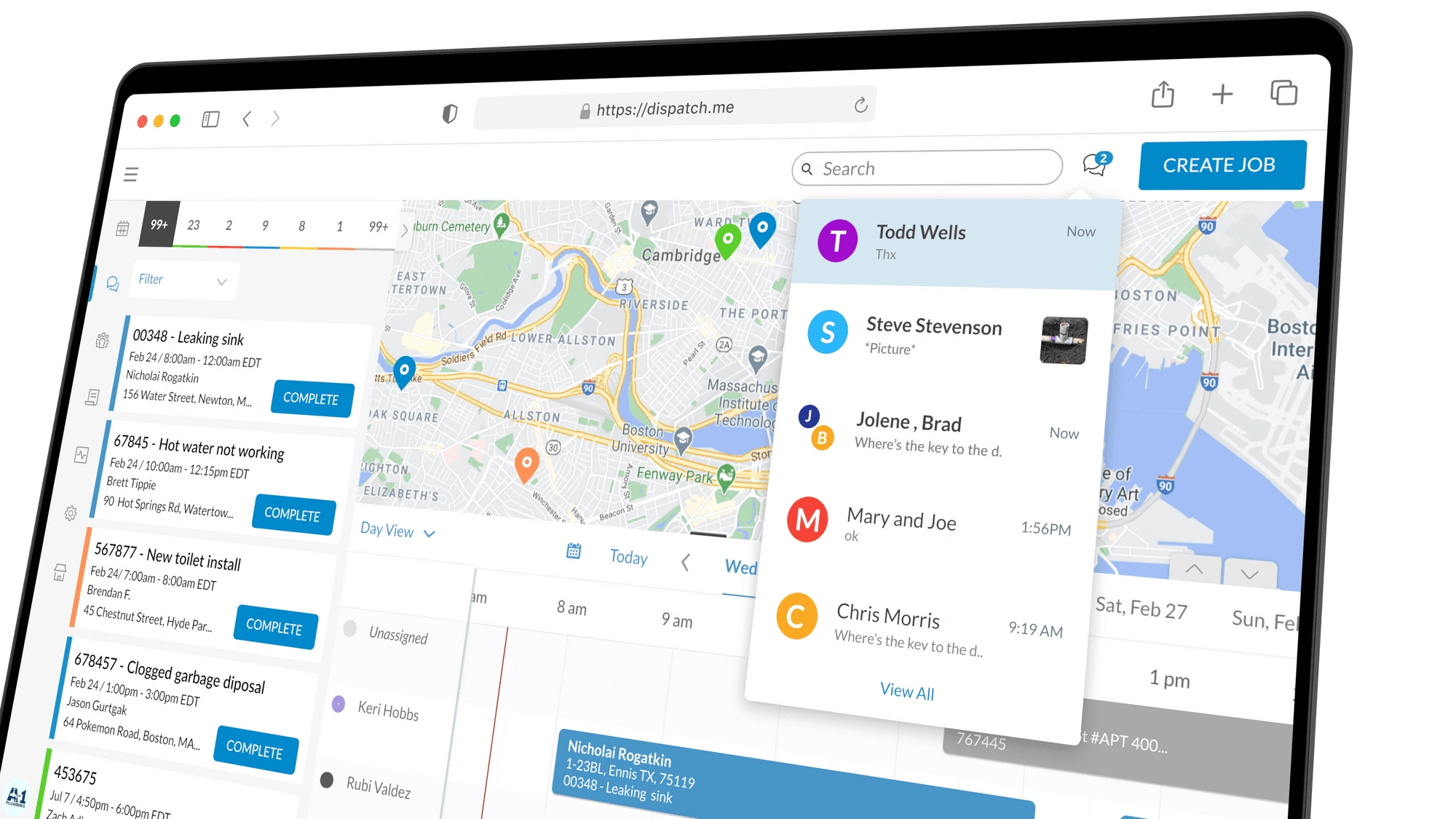Click the hamburger menu icon top-left
Viewport: 1456px width, 819px height.
pyautogui.click(x=132, y=175)
